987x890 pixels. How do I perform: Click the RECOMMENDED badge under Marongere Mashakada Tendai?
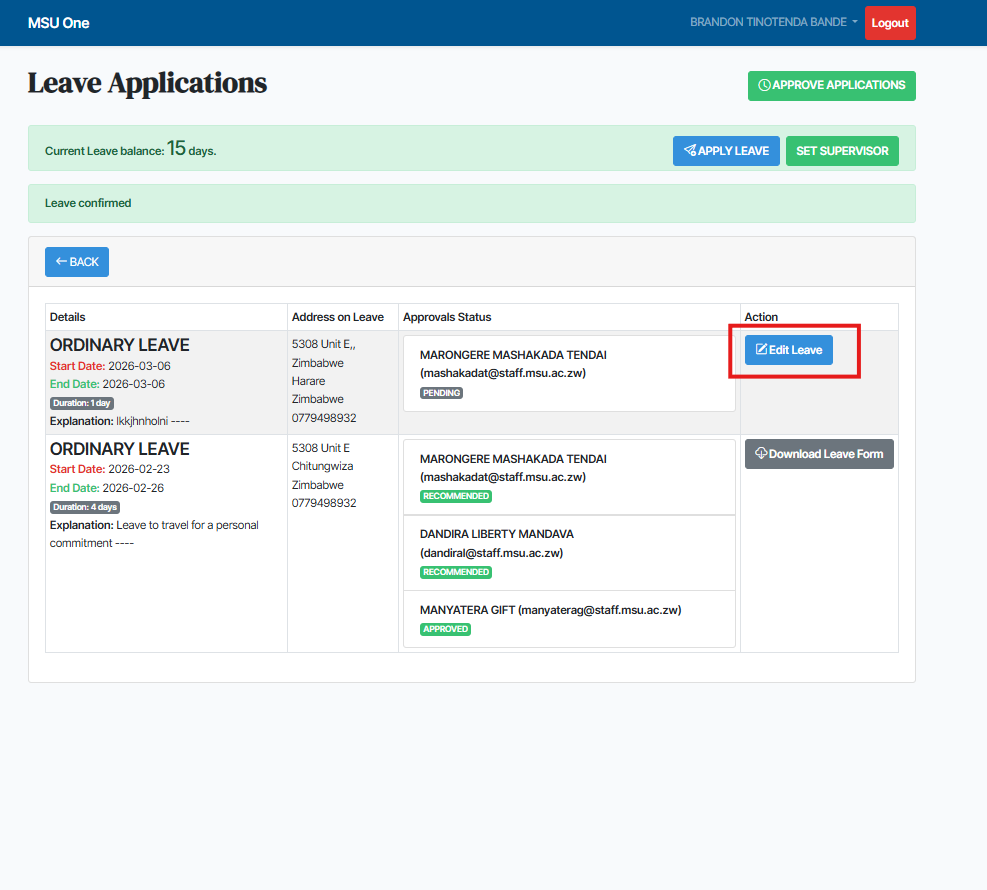(456, 496)
